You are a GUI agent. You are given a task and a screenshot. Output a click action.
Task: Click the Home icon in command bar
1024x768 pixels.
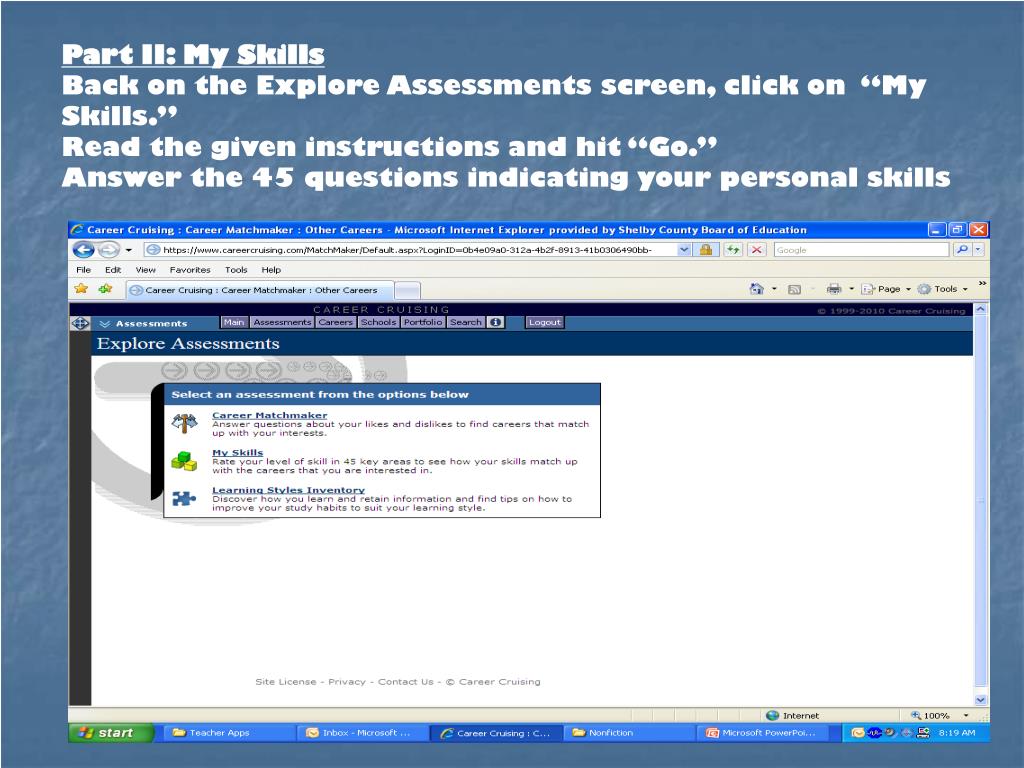point(756,289)
